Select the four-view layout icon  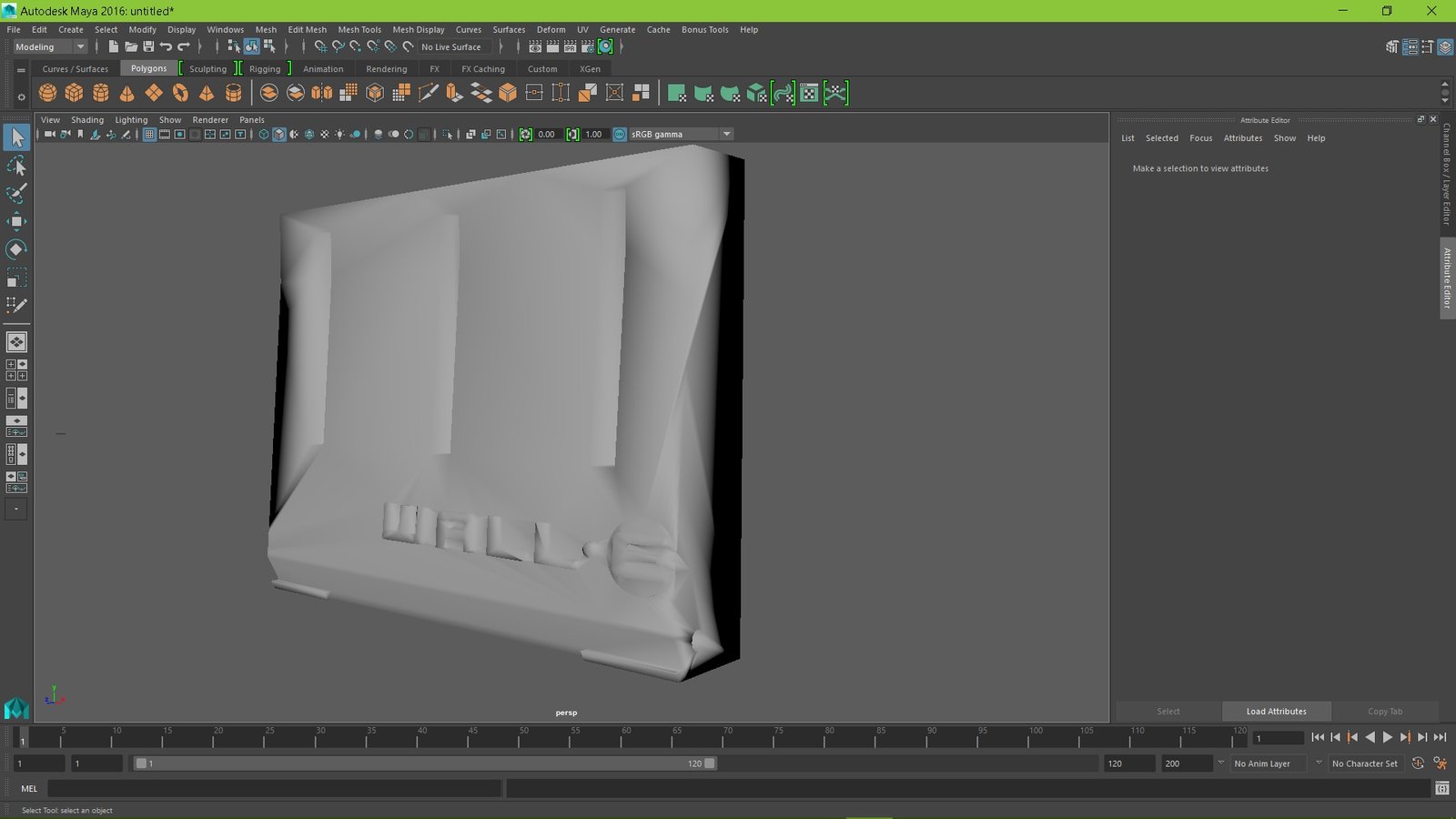pos(16,370)
